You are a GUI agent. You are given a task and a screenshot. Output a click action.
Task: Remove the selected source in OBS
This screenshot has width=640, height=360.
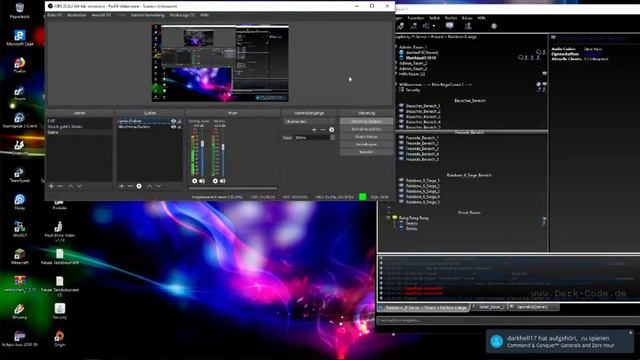(x=130, y=186)
